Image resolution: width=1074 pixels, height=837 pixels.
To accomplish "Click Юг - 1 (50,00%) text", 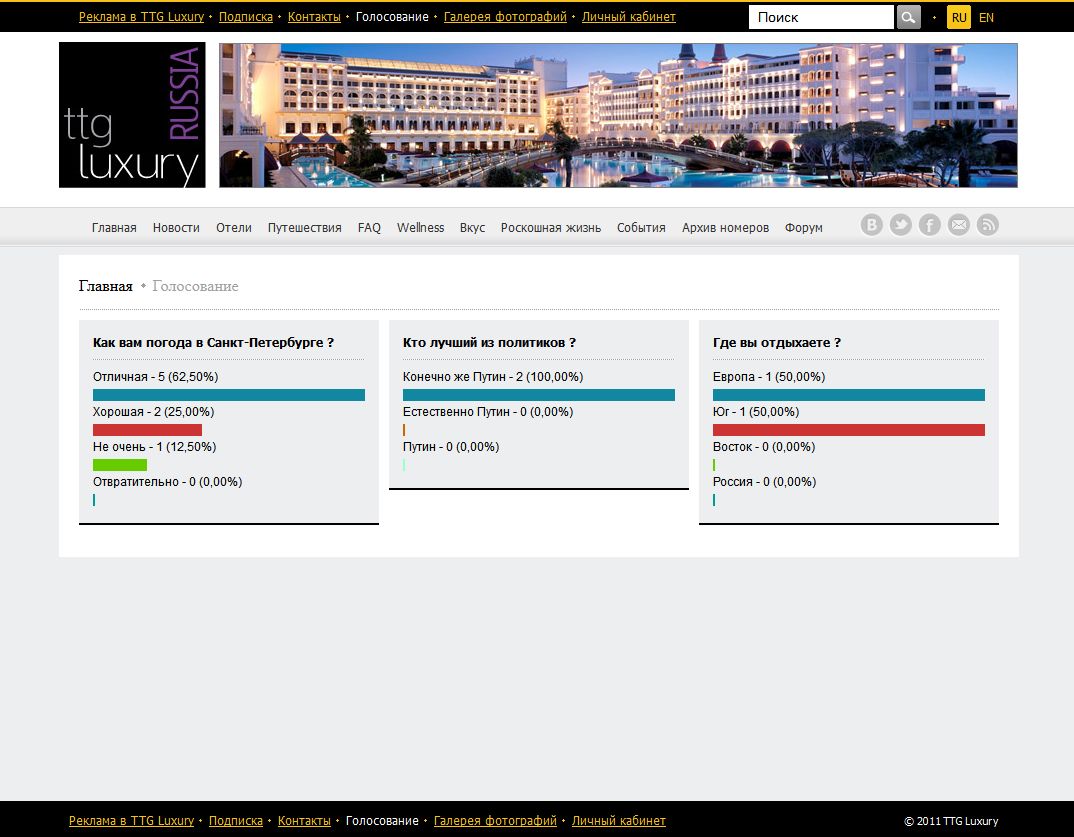I will pos(755,412).
